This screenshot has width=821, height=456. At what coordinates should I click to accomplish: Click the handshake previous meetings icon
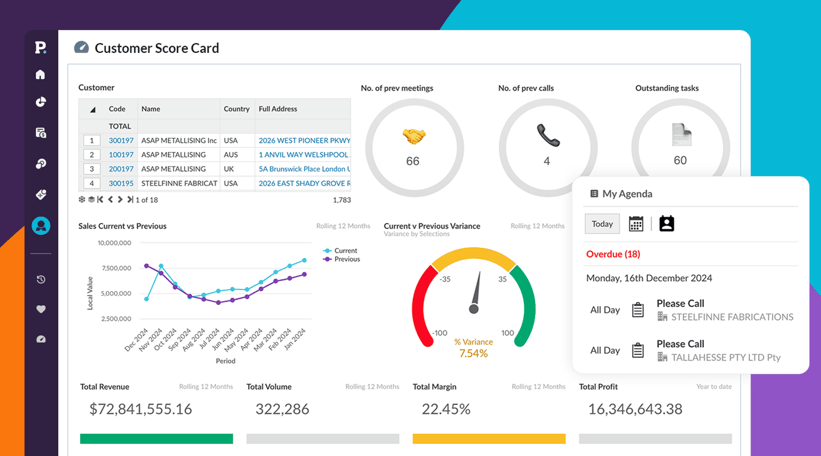point(414,137)
